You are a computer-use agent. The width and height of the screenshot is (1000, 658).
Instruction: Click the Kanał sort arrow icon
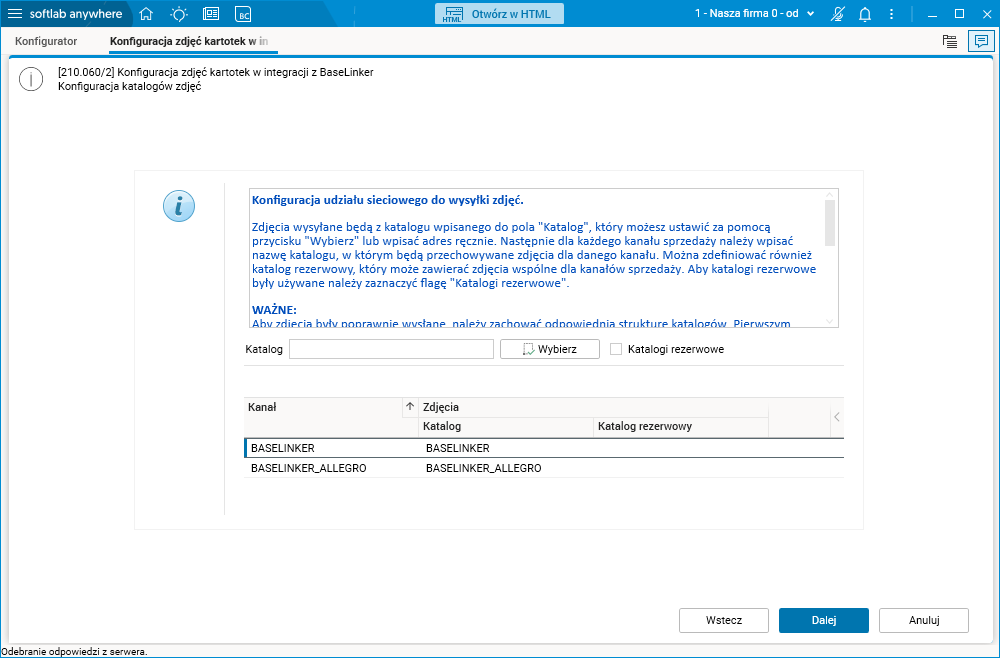410,407
